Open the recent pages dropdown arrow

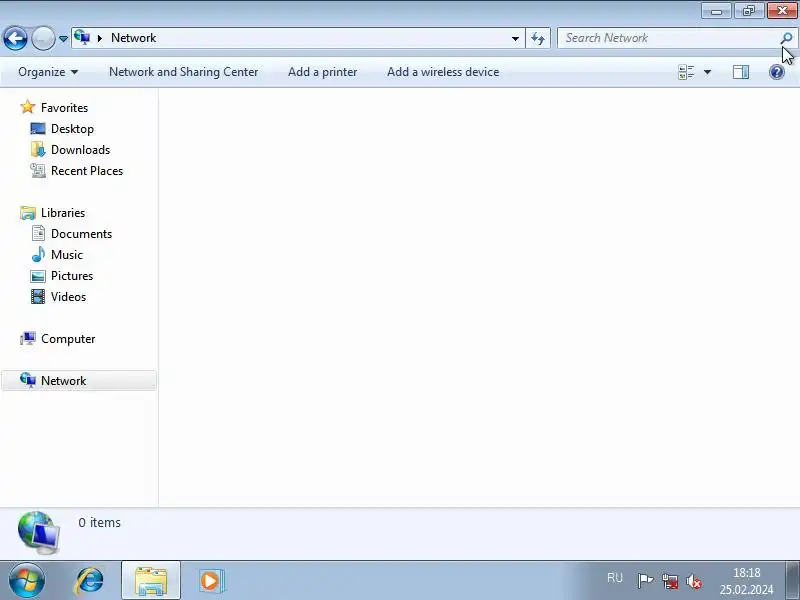[63, 39]
